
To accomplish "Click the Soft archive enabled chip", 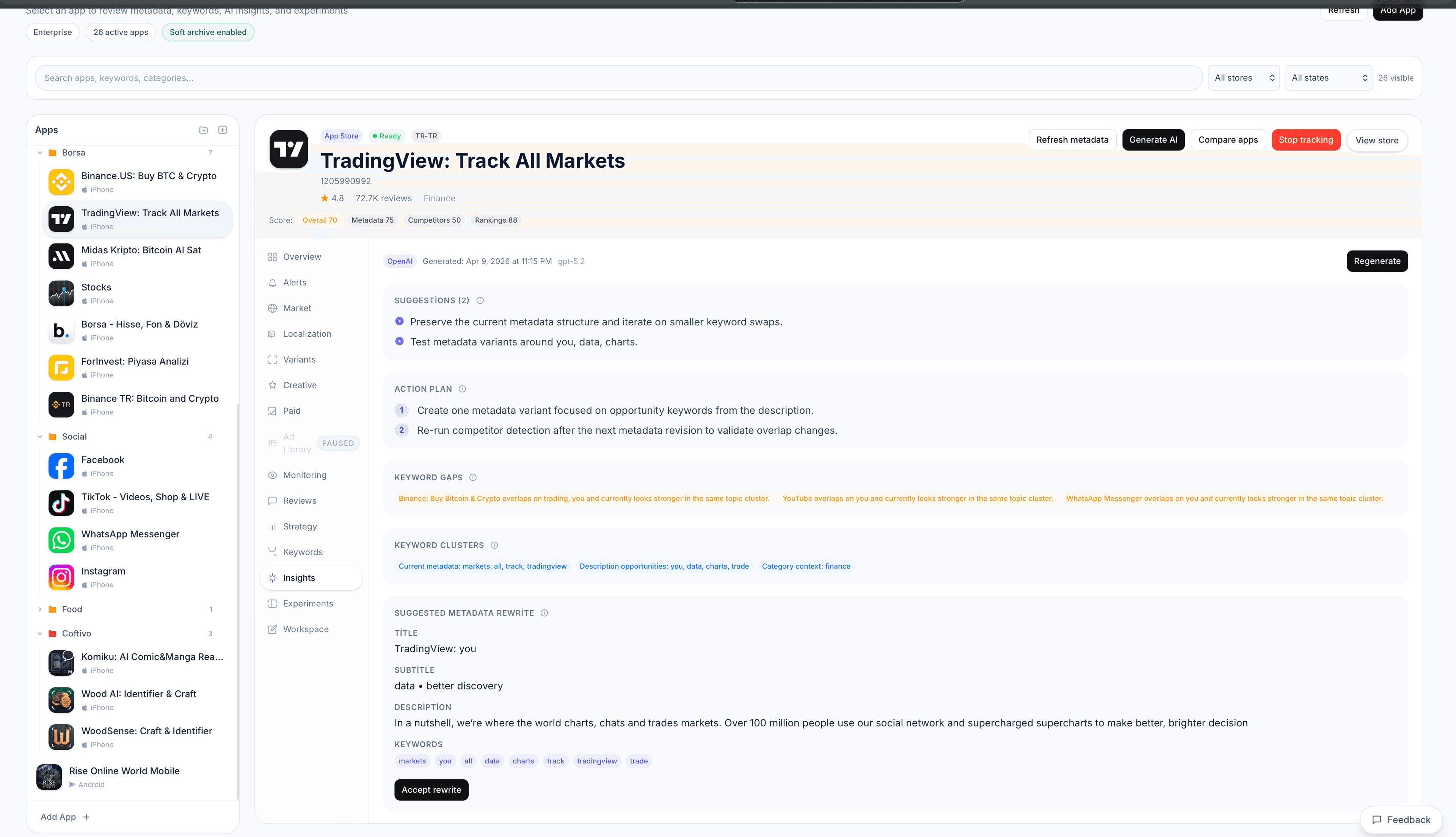I will 207,32.
